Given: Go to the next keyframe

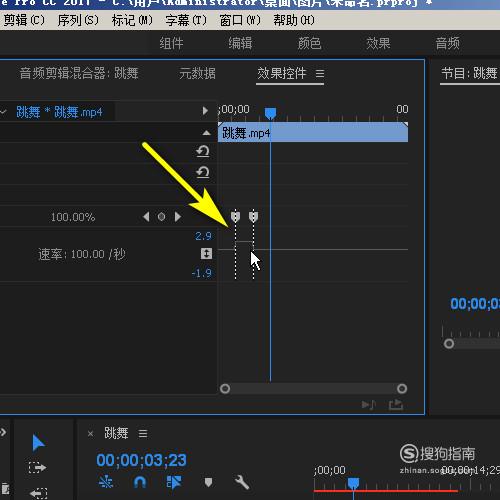Looking at the screenshot, I should tap(178, 217).
